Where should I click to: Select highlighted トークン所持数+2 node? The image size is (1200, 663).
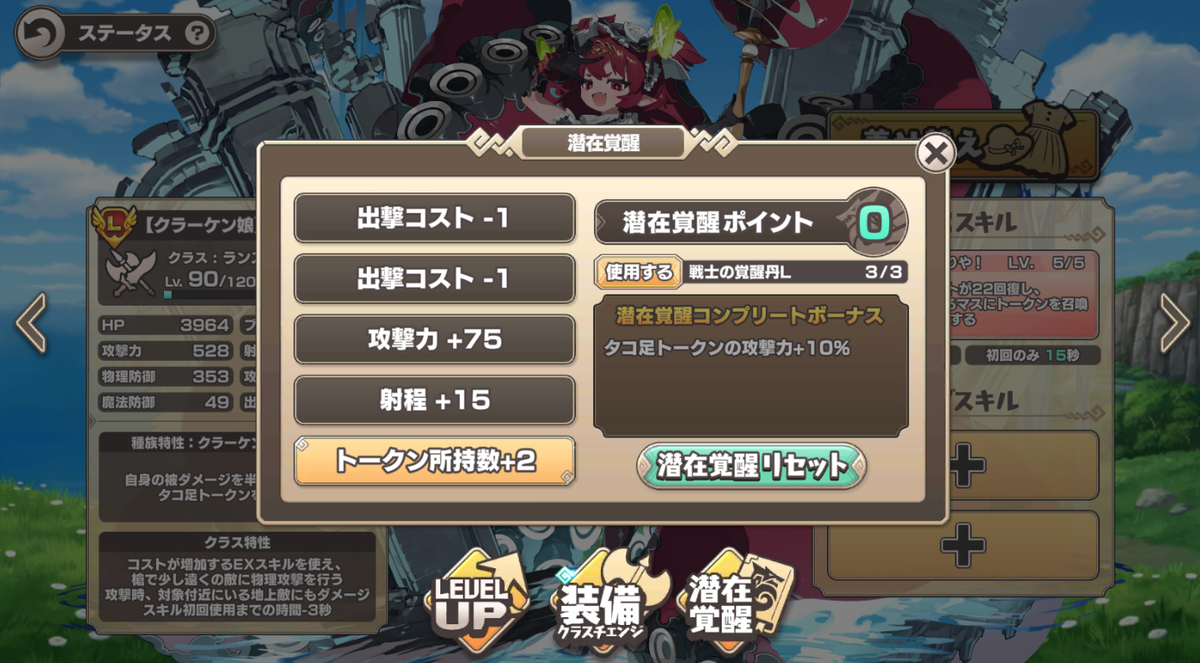(434, 461)
